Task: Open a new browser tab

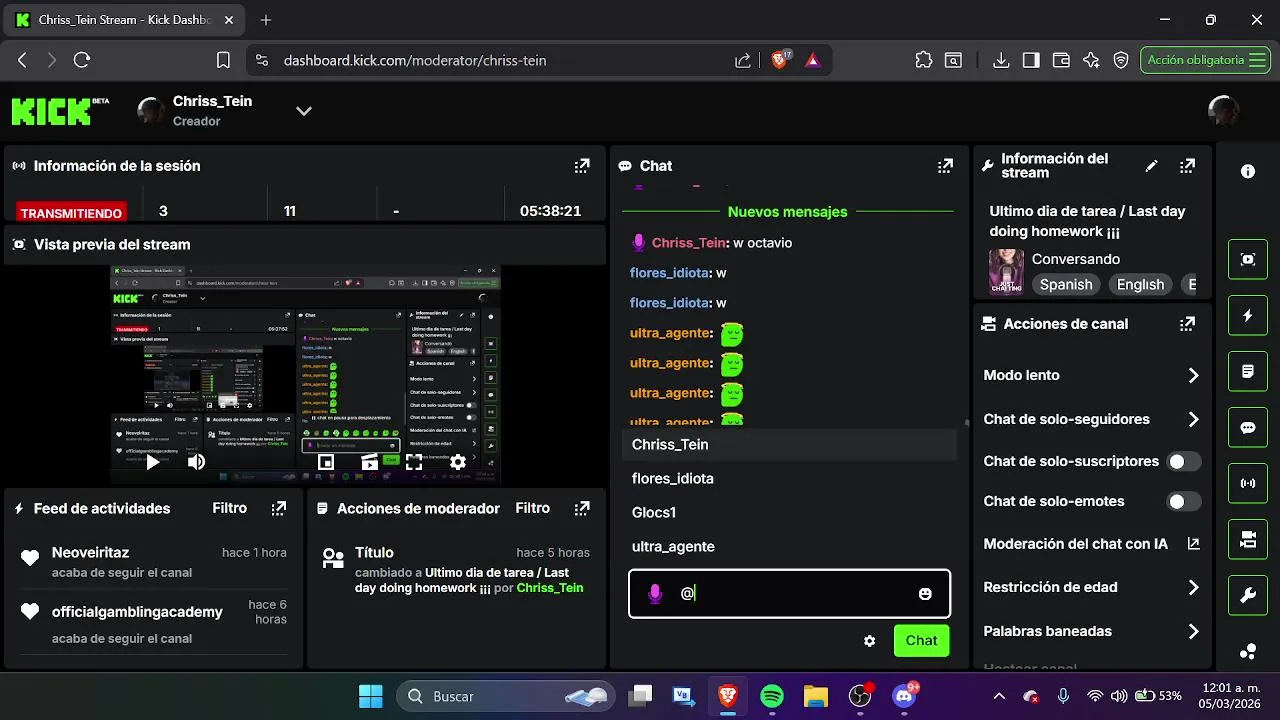Action: tap(266, 20)
